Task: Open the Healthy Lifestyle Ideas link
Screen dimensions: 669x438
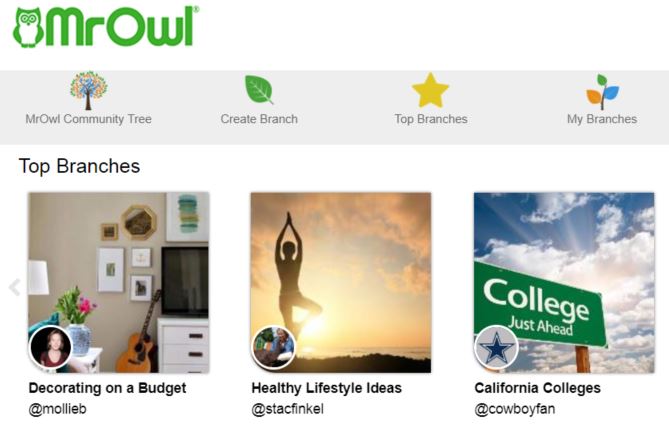Action: click(x=326, y=388)
